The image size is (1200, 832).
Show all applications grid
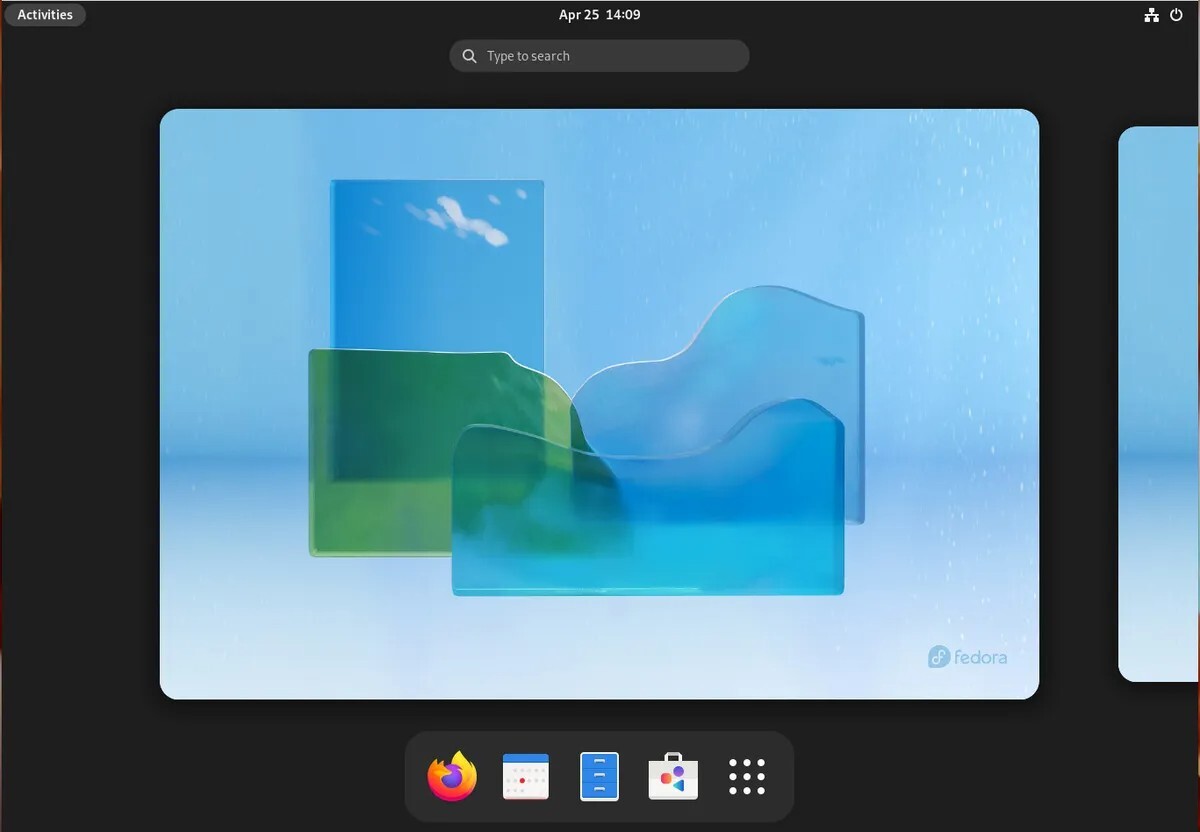pos(747,777)
